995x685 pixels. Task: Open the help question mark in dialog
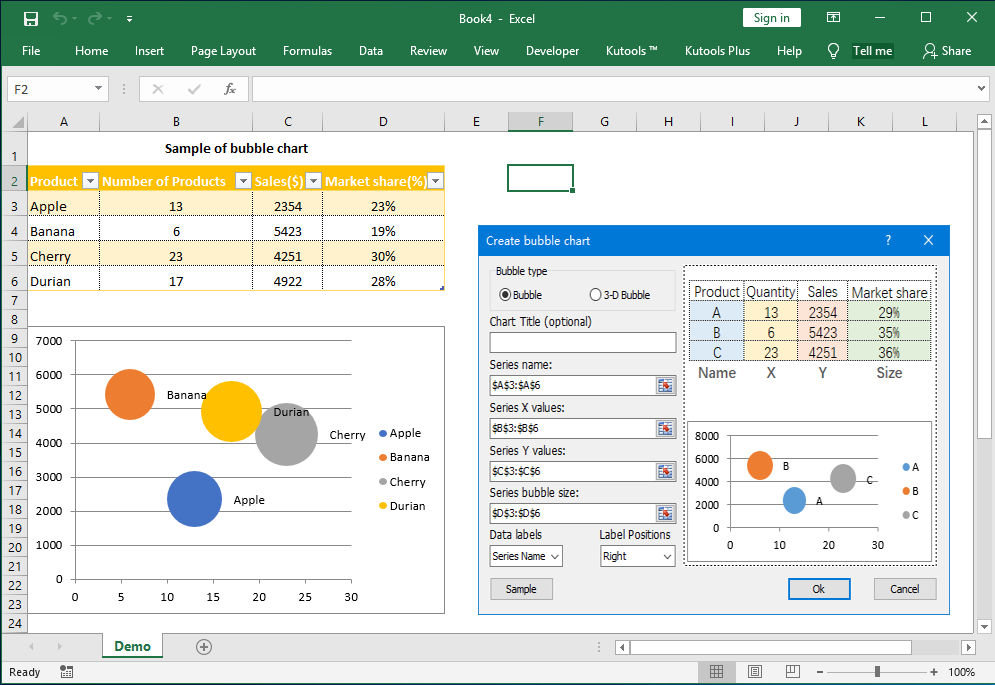pyautogui.click(x=888, y=240)
